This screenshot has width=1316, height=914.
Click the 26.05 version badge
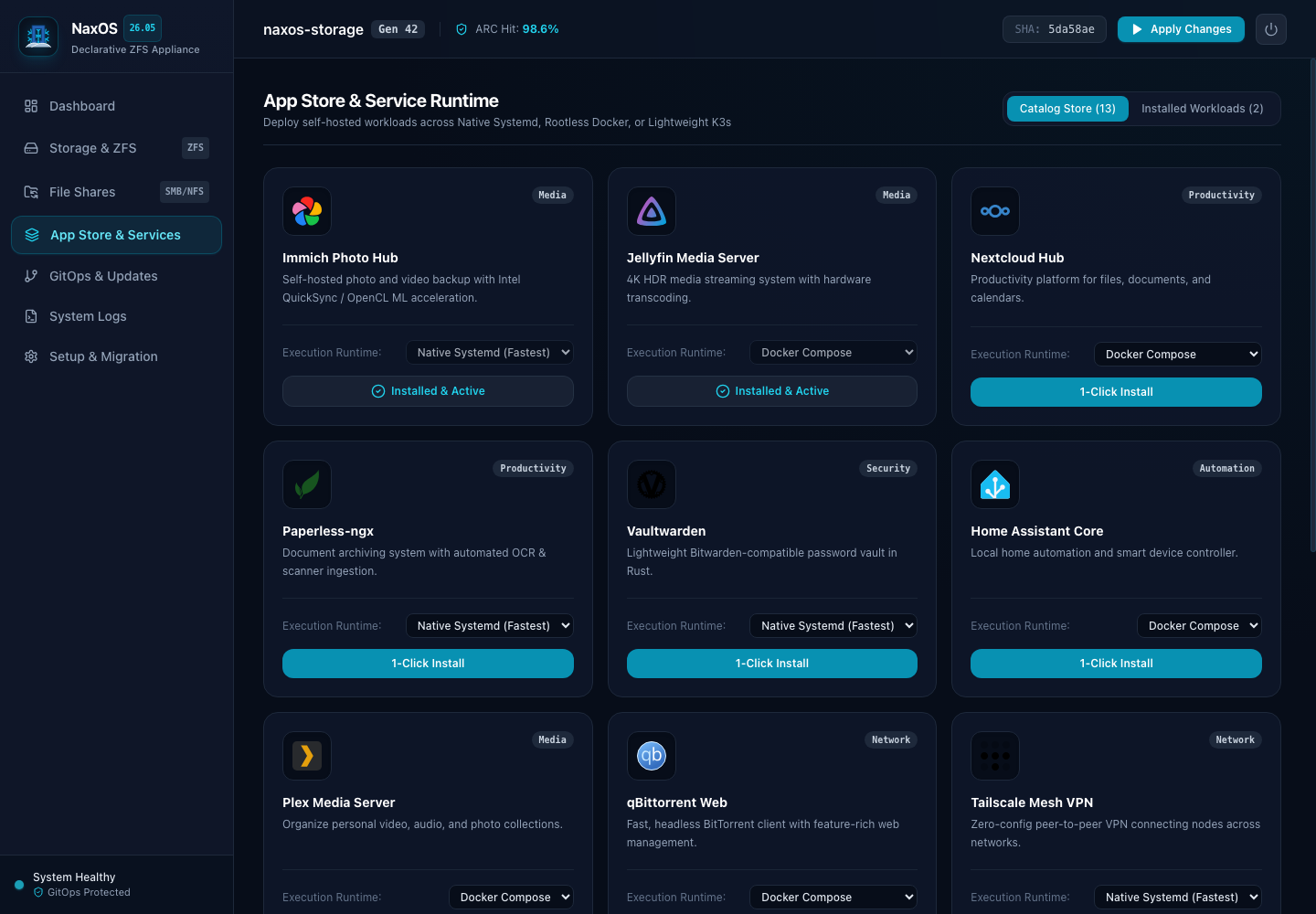click(143, 28)
